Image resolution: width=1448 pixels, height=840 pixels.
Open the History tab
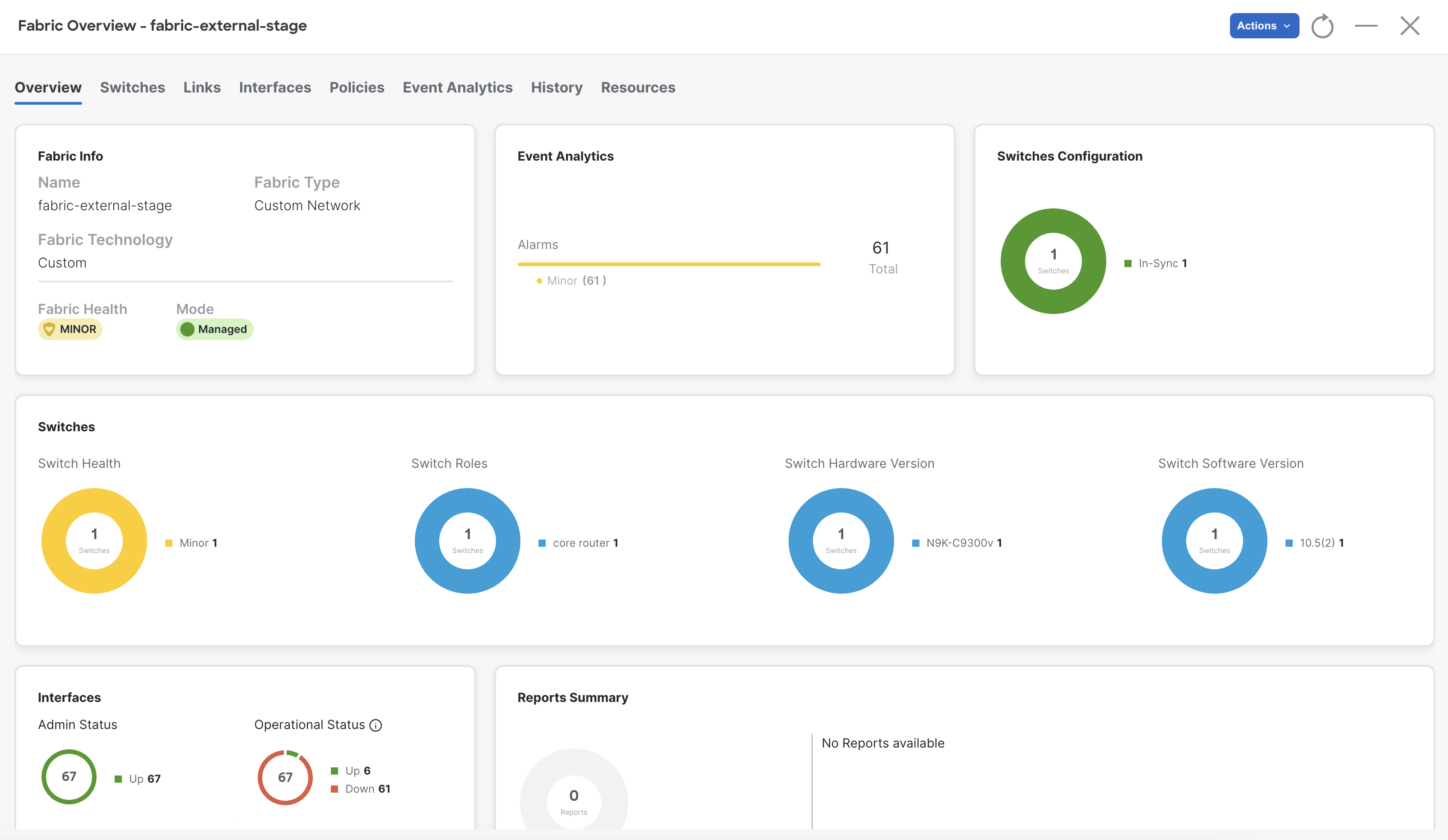click(556, 87)
